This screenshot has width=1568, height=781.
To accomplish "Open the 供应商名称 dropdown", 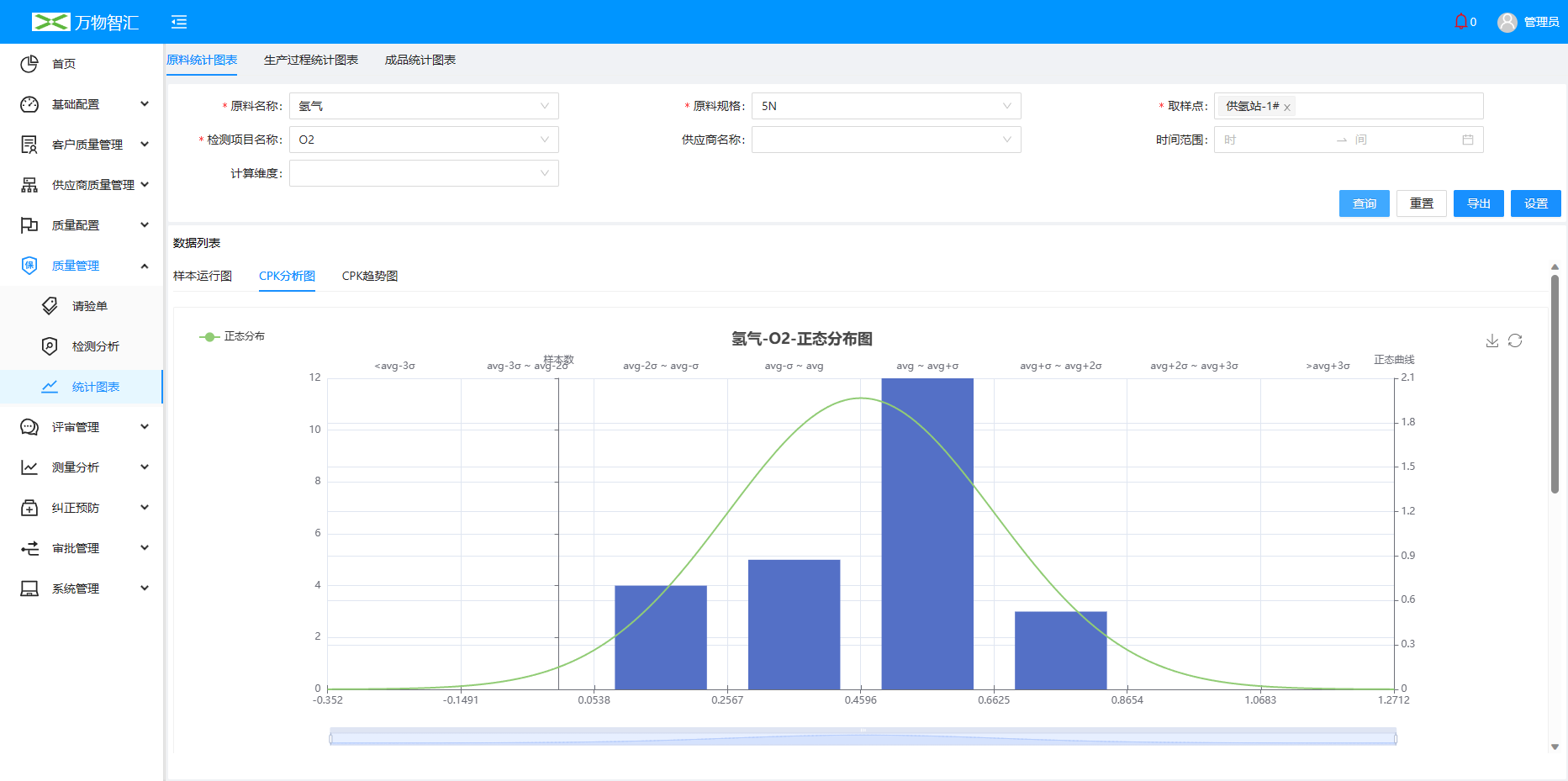I will tap(886, 140).
